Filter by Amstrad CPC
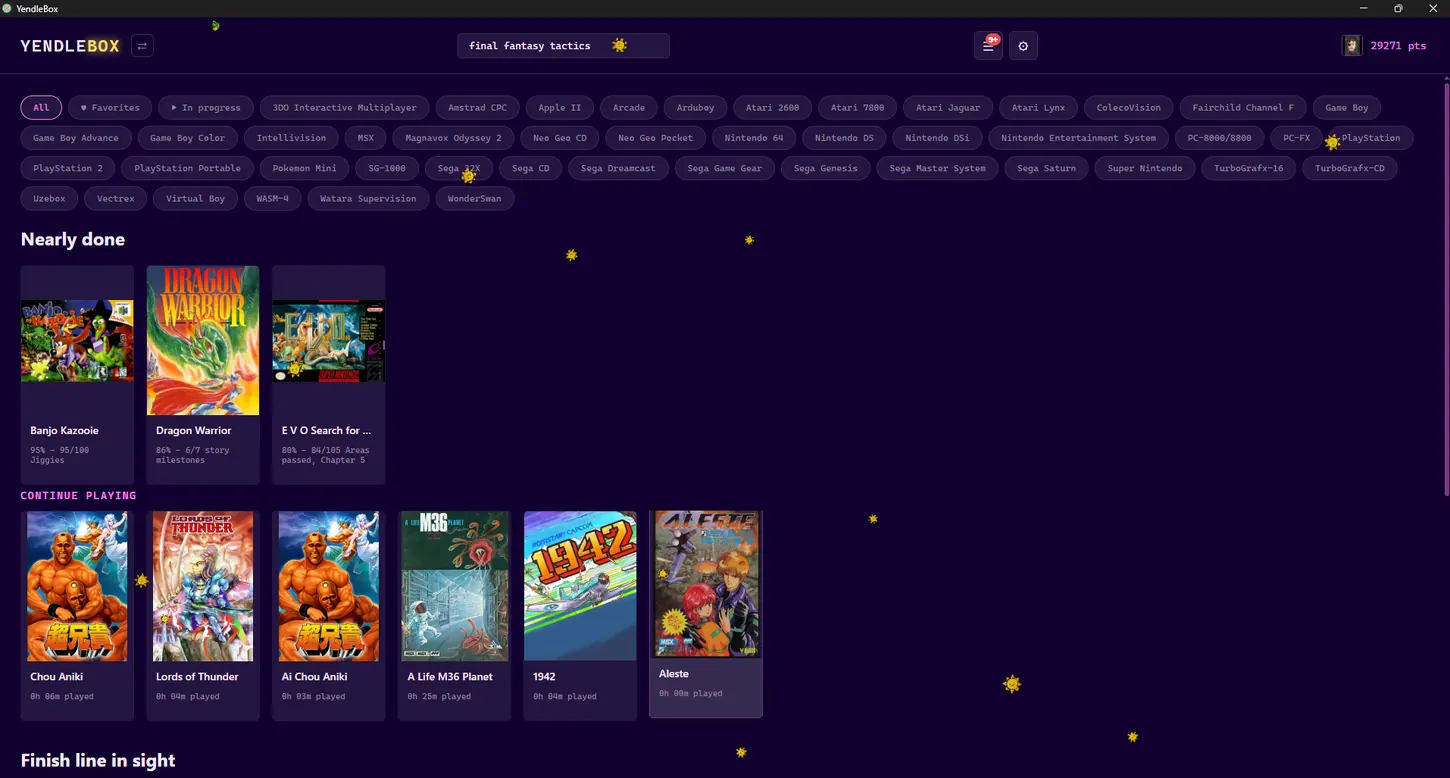Image resolution: width=1450 pixels, height=778 pixels. tap(478, 108)
